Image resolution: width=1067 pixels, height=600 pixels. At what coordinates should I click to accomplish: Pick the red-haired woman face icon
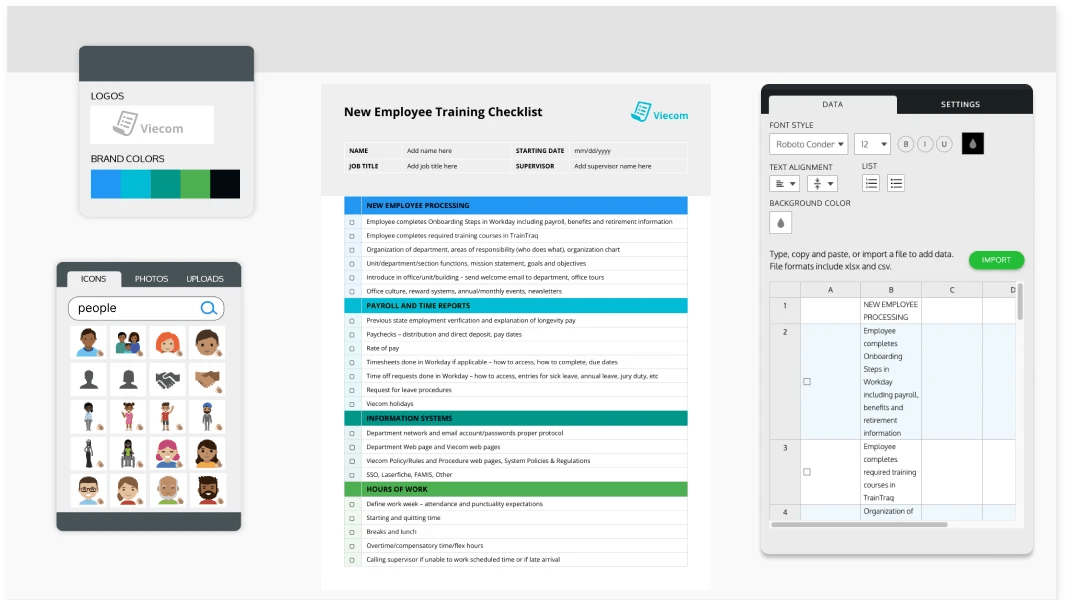167,343
